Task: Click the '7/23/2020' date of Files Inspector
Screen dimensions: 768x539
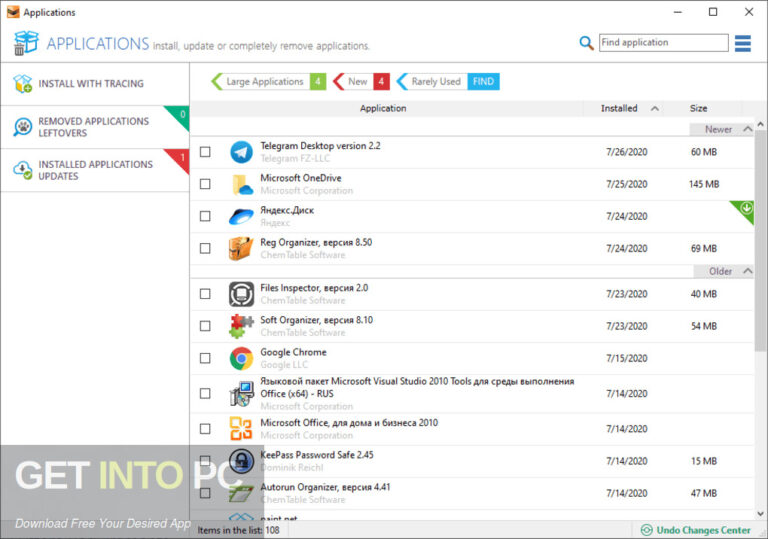Action: pyautogui.click(x=626, y=294)
